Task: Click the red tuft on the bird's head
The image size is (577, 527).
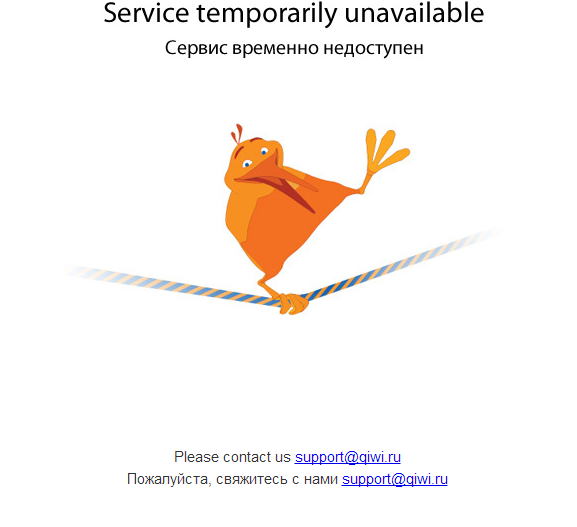Action: 237,133
